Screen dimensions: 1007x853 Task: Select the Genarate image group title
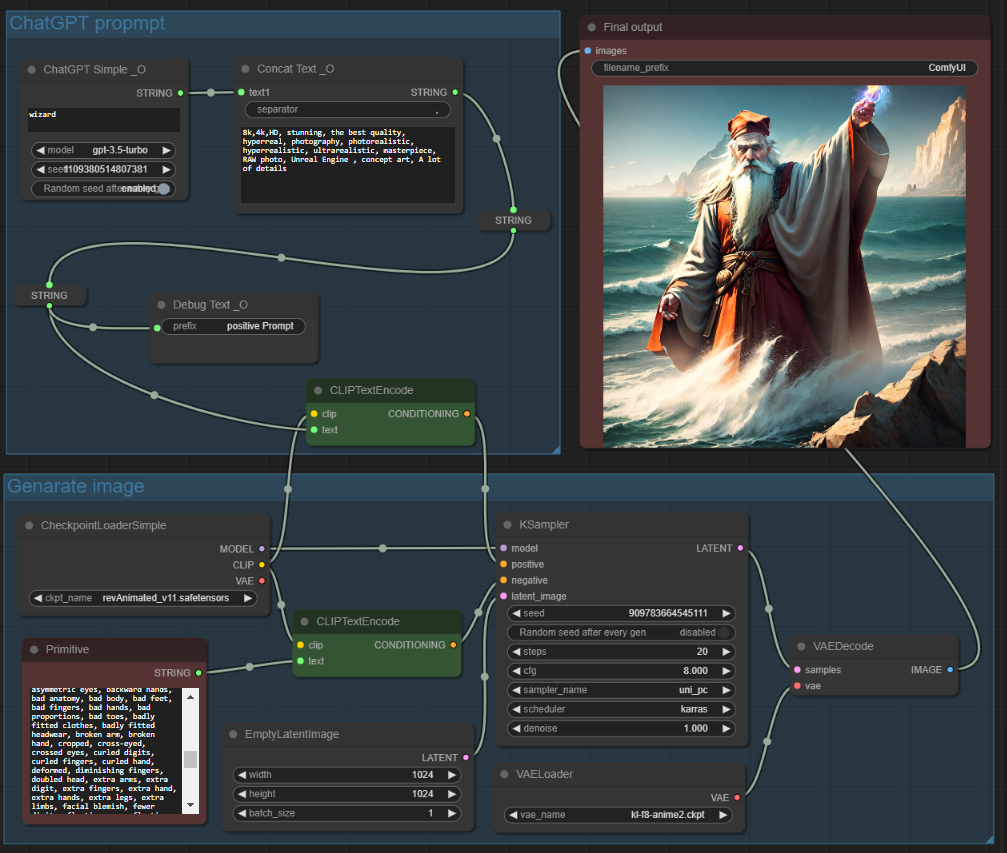[x=75, y=486]
